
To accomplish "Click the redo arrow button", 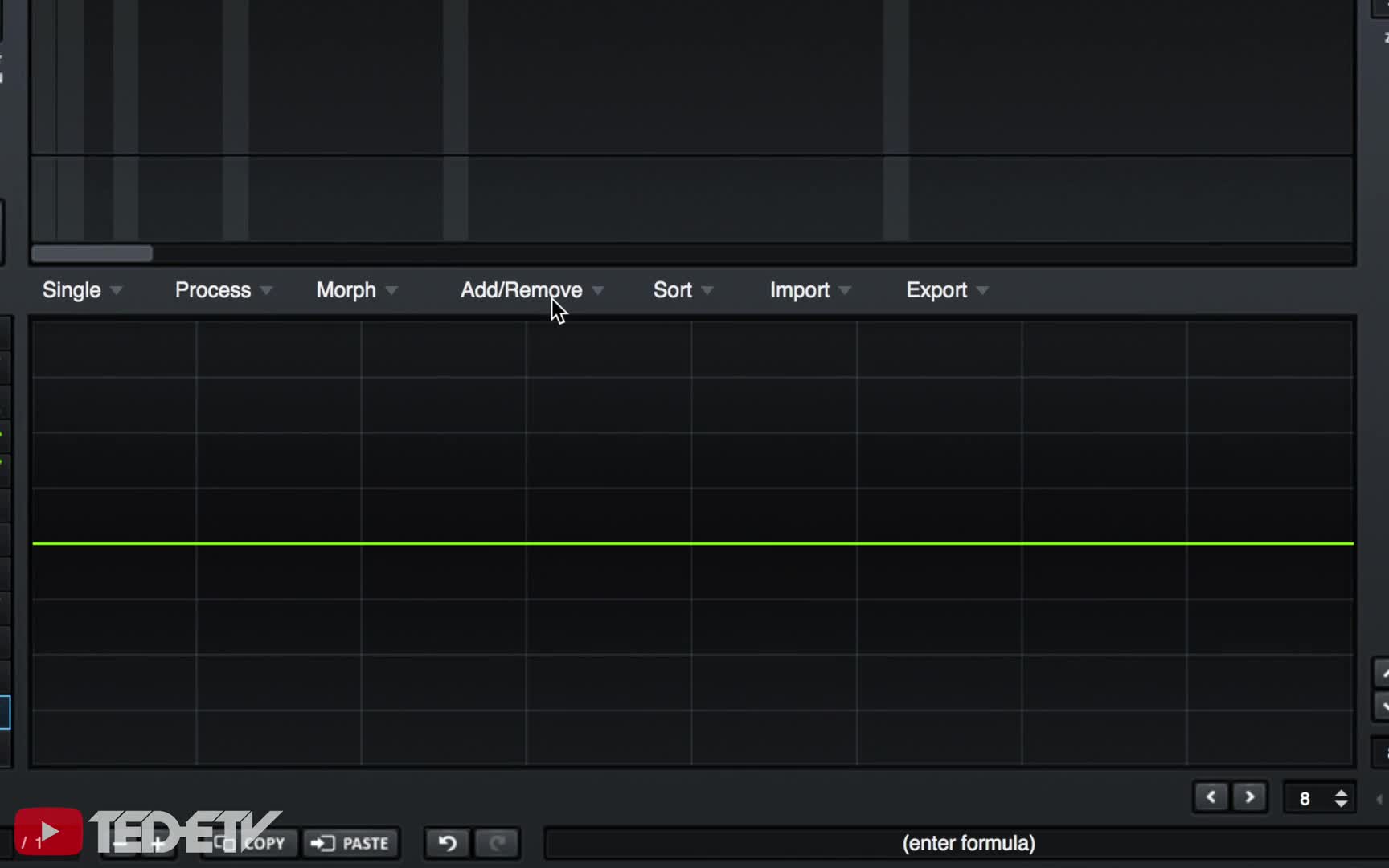I will pyautogui.click(x=497, y=843).
